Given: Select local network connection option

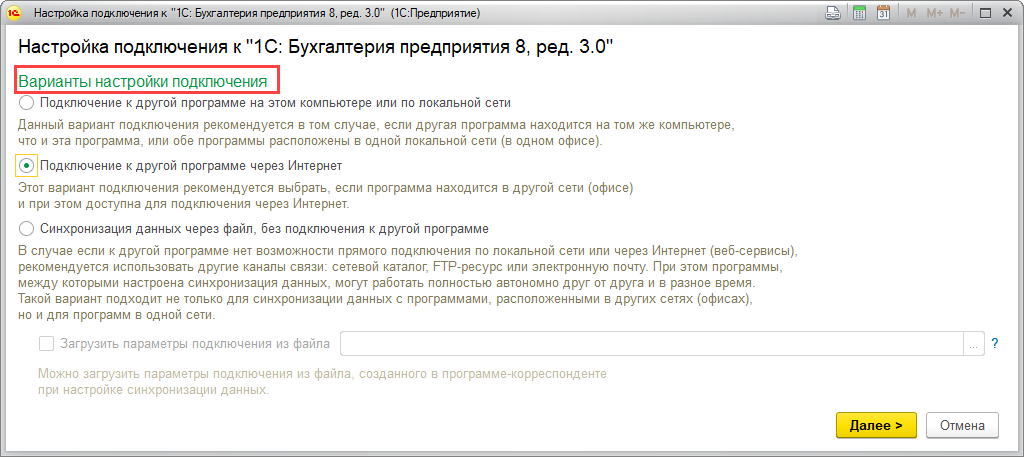Looking at the screenshot, I should 26,103.
